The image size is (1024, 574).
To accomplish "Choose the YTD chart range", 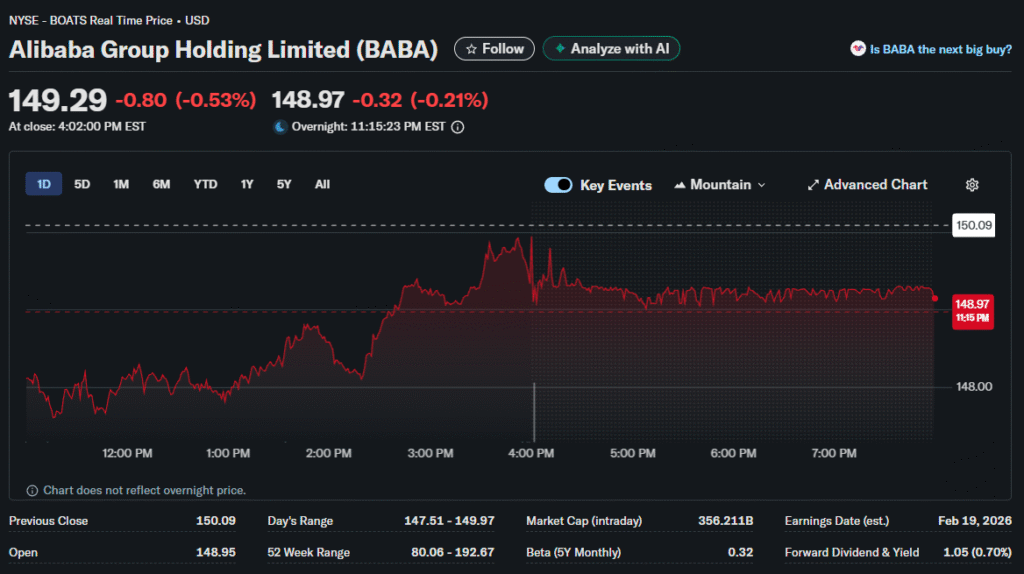I will tap(205, 184).
